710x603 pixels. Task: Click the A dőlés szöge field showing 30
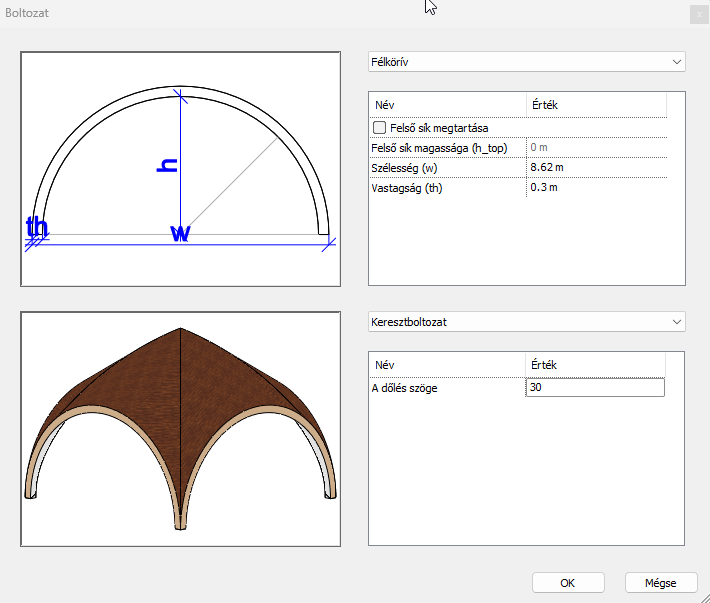(x=594, y=388)
